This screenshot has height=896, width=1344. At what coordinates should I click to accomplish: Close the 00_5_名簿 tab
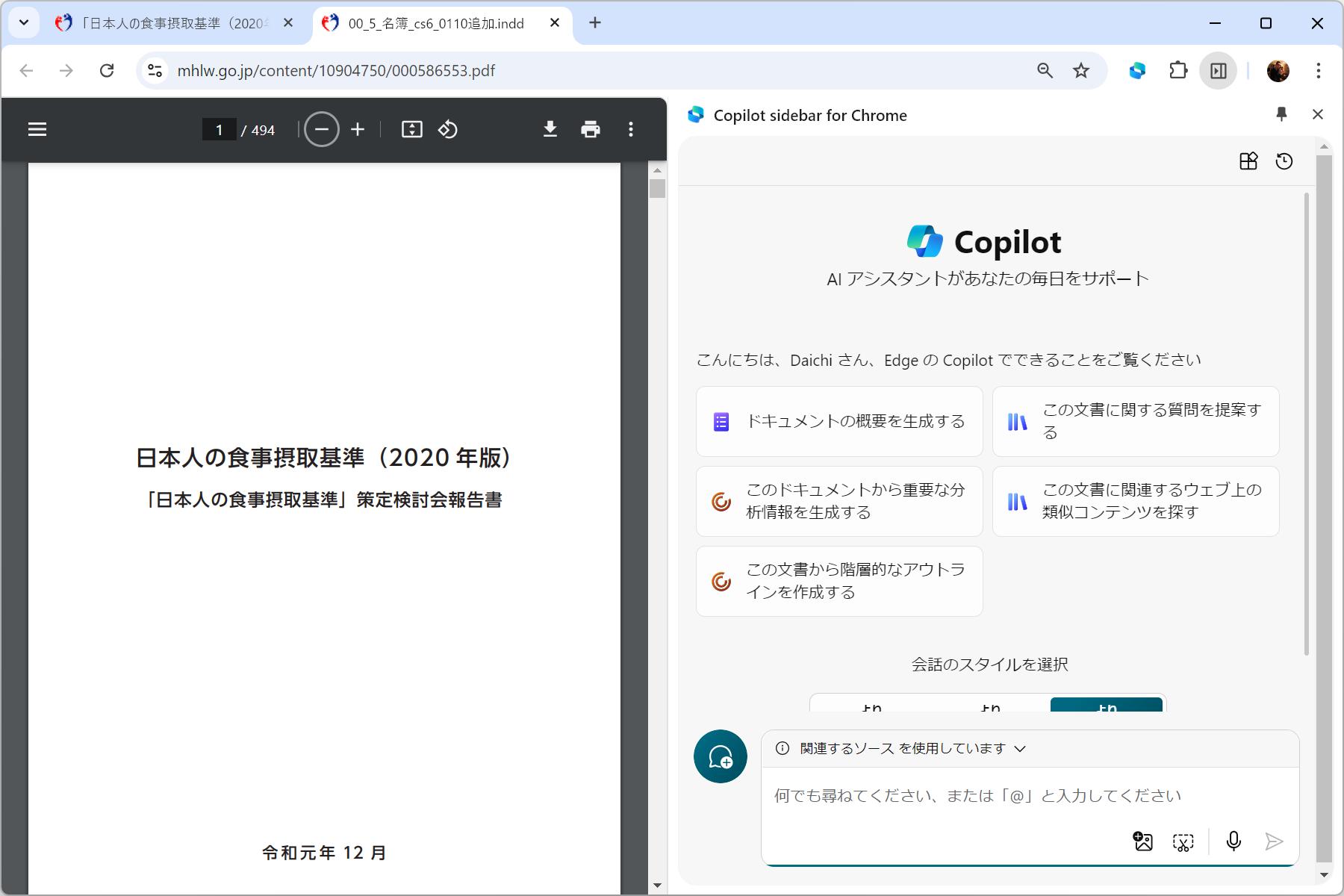click(555, 23)
